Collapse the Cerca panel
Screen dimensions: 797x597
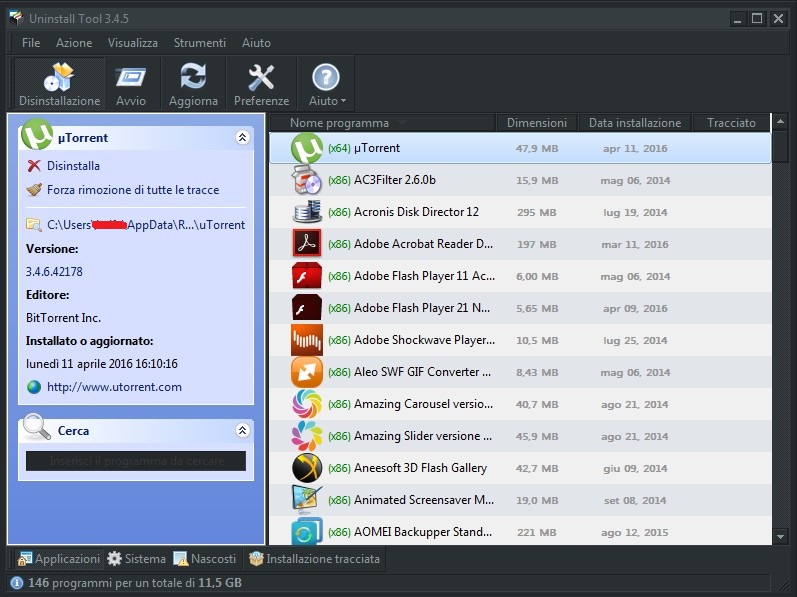(x=242, y=430)
